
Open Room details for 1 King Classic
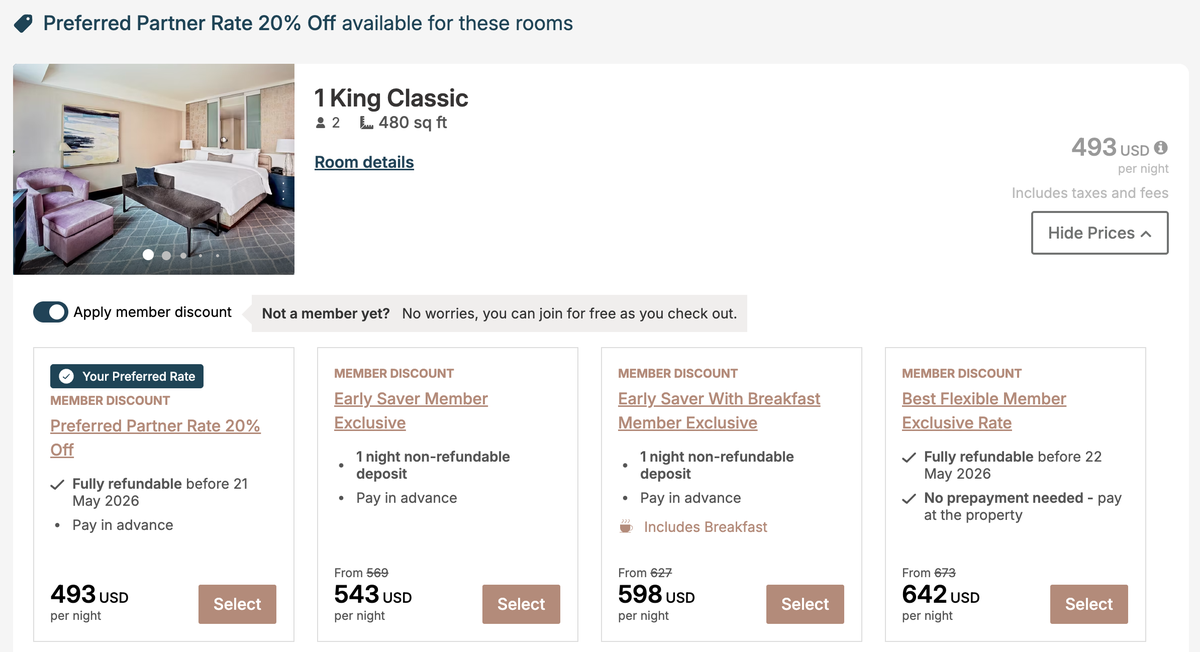click(x=364, y=162)
